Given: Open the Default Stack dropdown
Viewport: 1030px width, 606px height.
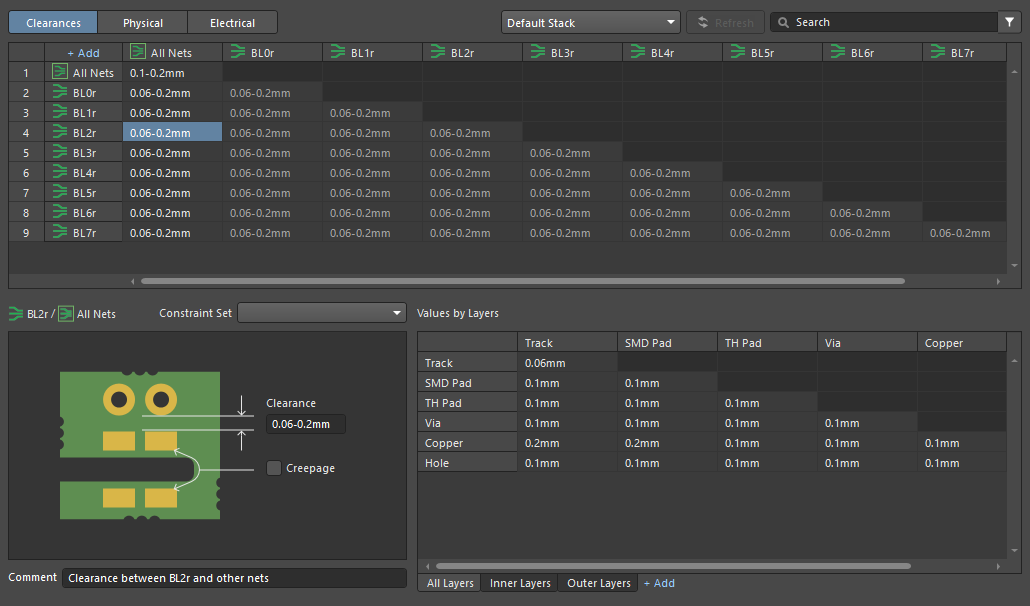Looking at the screenshot, I should [x=590, y=22].
